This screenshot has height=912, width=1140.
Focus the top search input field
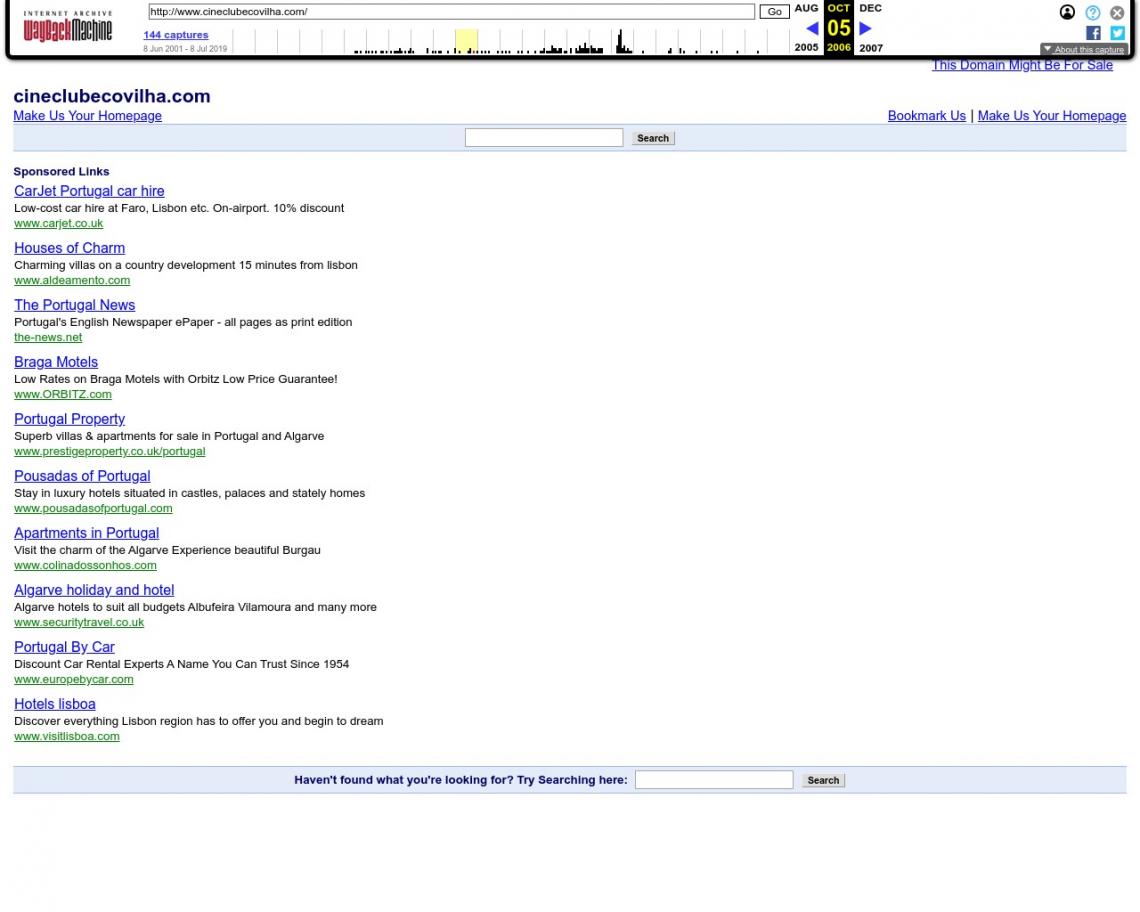coord(544,137)
